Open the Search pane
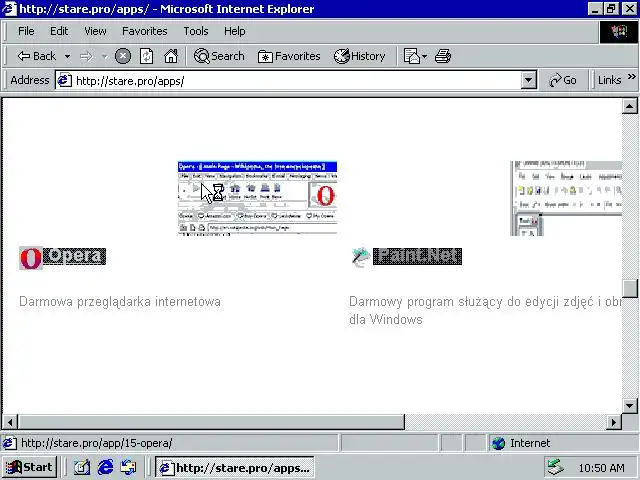The image size is (640, 480). (219, 56)
